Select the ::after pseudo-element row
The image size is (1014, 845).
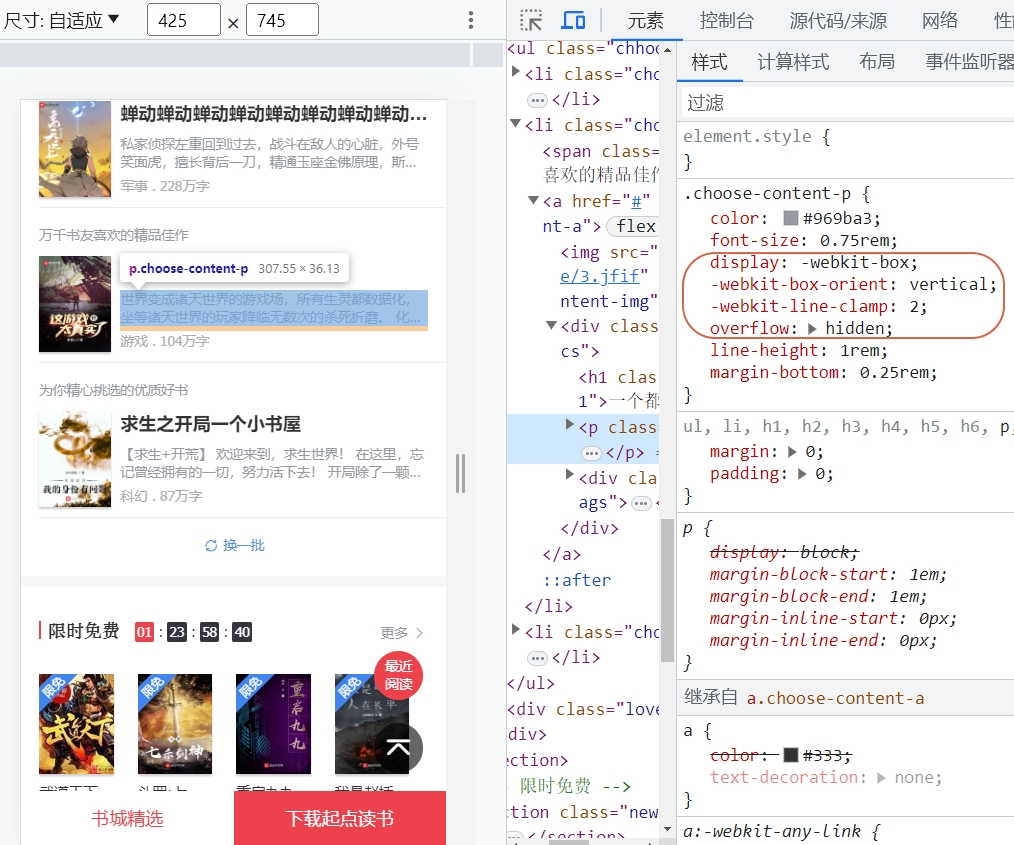coord(577,580)
